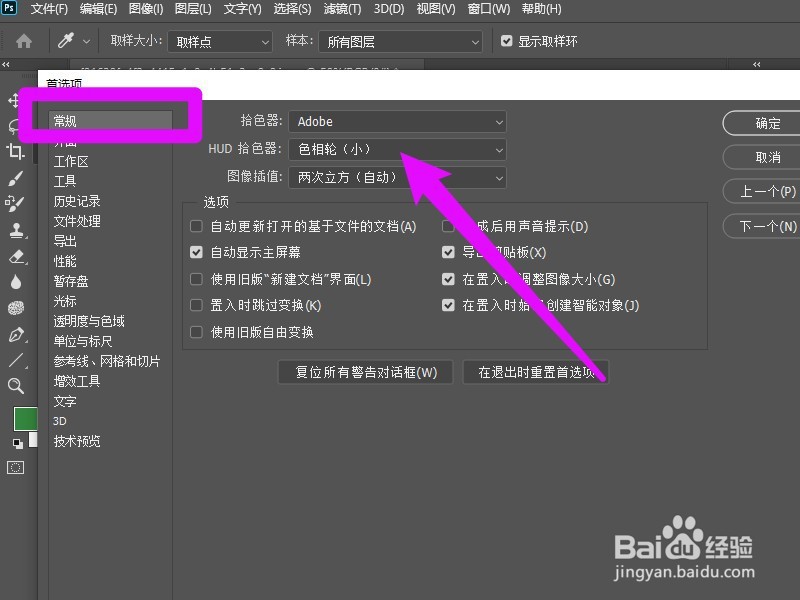This screenshot has width=800, height=600.
Task: Open 图像(I) menu
Action: [x=145, y=9]
